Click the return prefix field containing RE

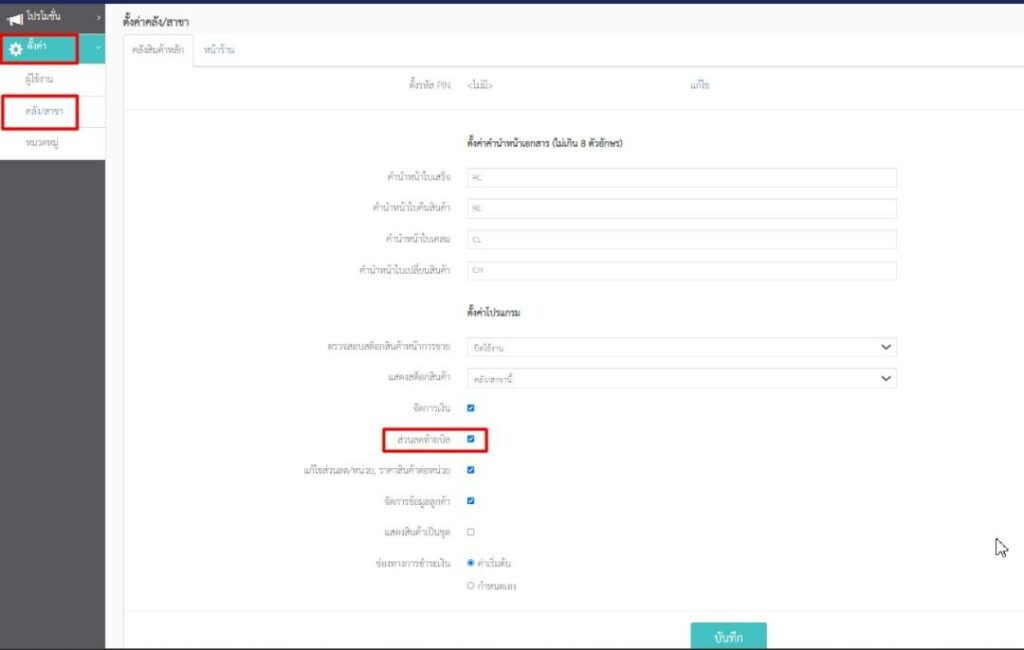(681, 208)
